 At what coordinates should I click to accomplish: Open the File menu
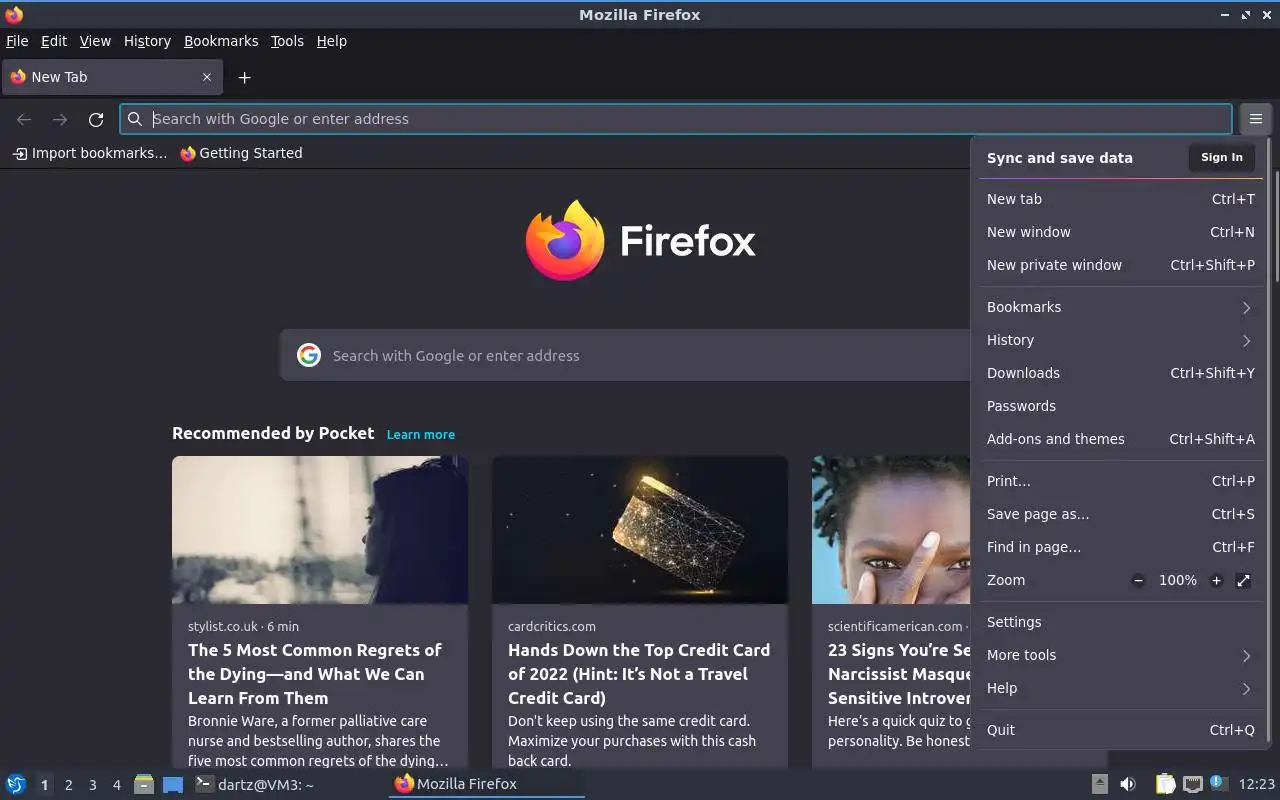point(17,41)
